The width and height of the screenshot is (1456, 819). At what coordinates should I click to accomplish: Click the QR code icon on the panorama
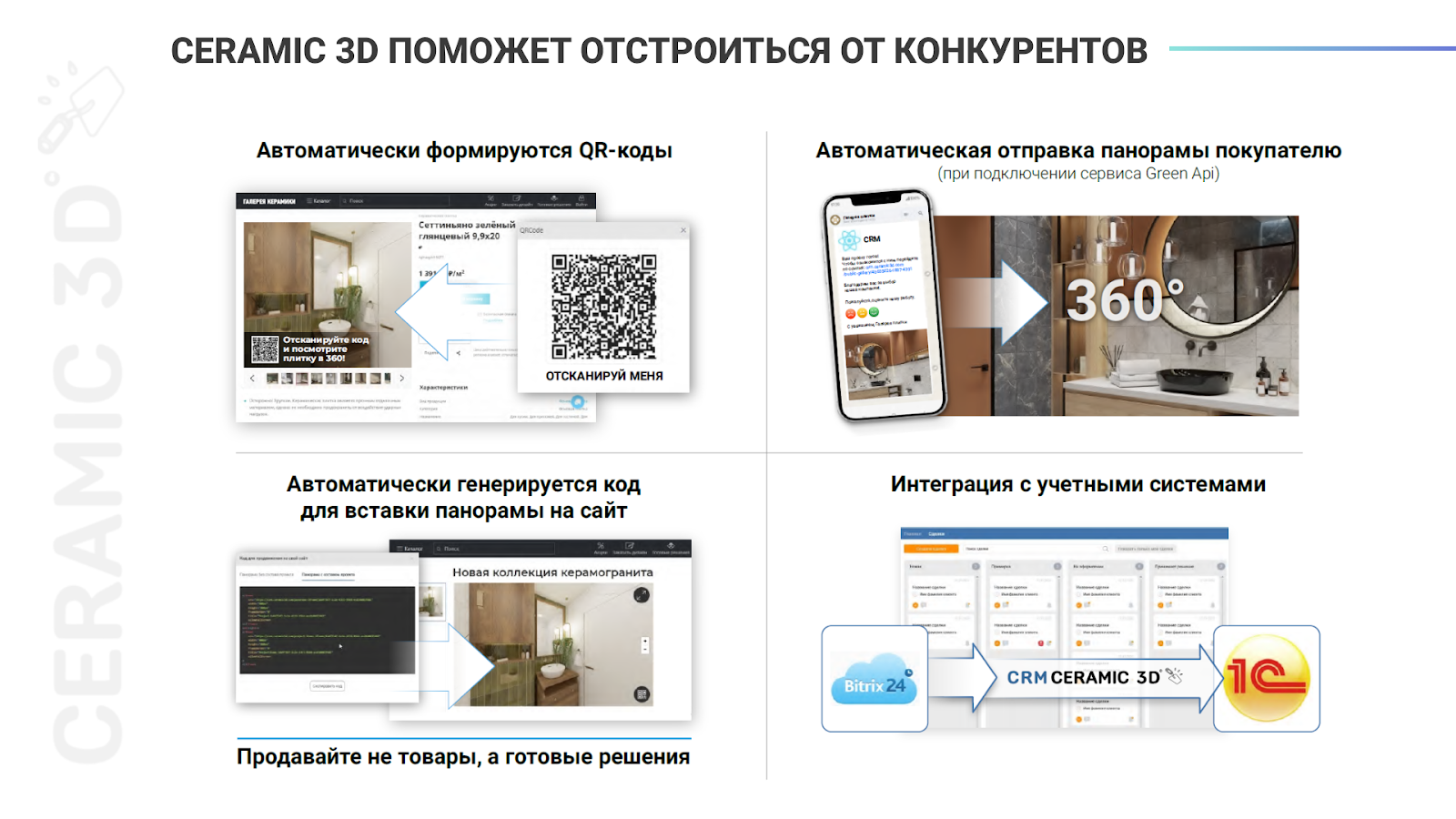click(642, 694)
